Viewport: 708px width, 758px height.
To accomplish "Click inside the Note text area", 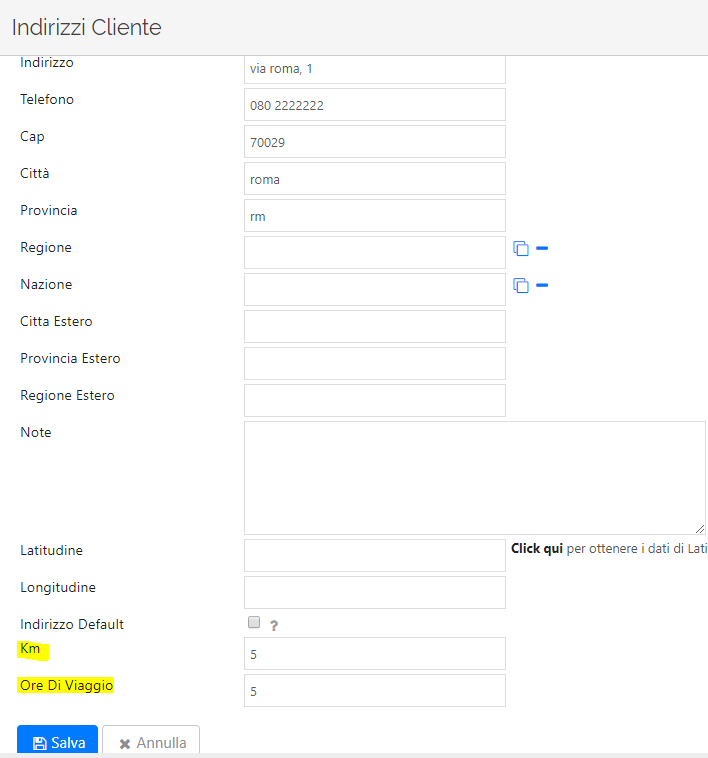I will tap(475, 478).
